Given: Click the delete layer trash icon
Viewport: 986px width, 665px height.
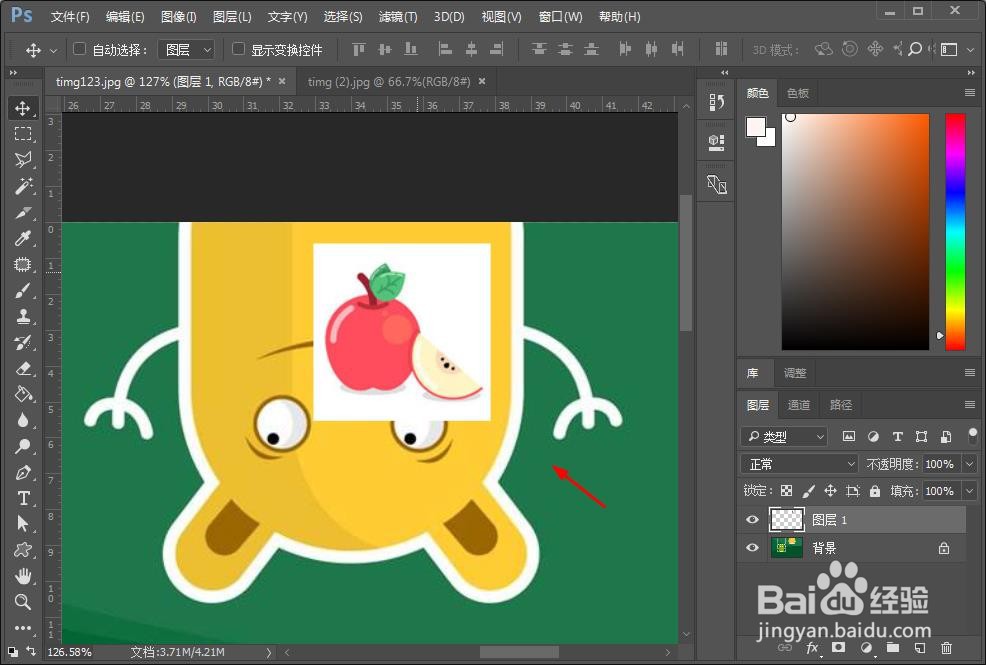Looking at the screenshot, I should click(x=946, y=647).
